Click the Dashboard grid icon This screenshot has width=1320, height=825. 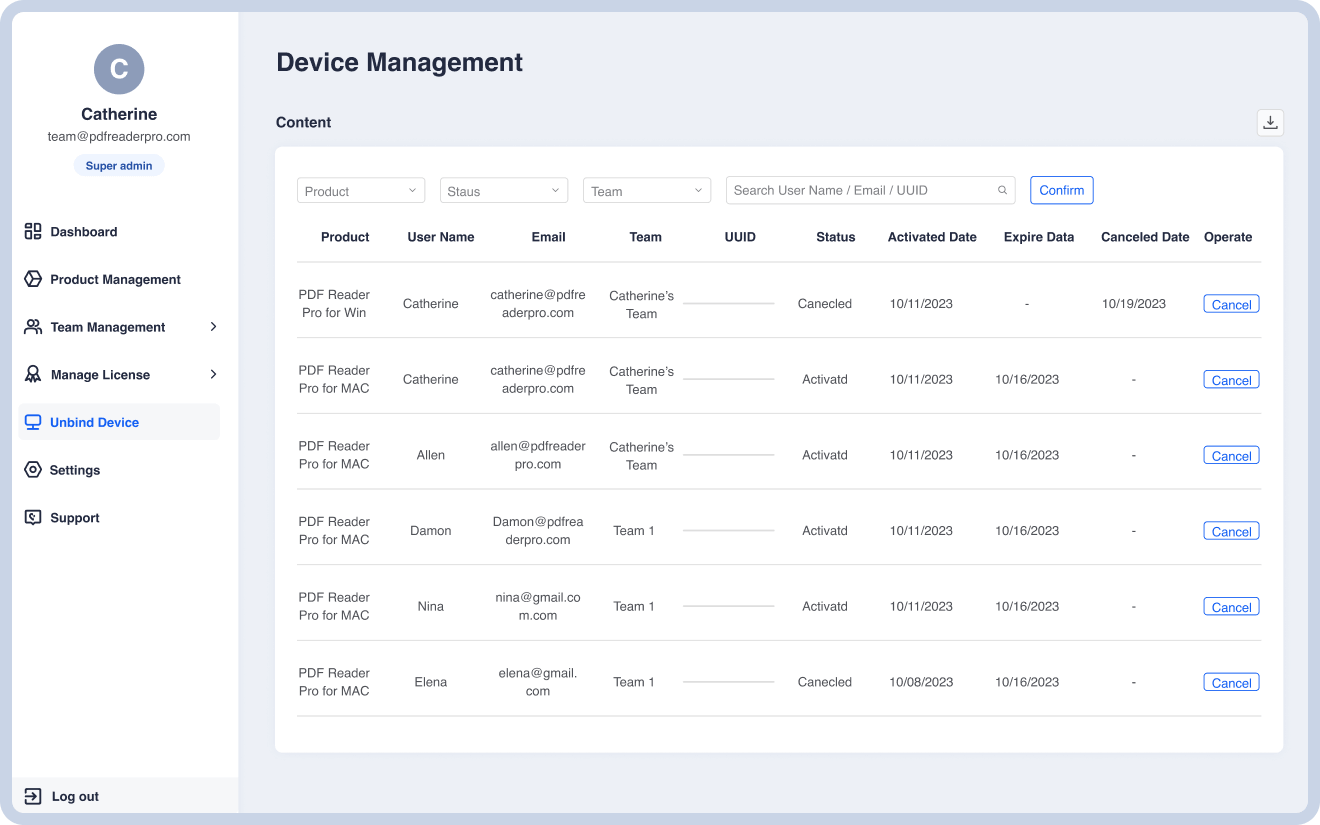coord(33,231)
